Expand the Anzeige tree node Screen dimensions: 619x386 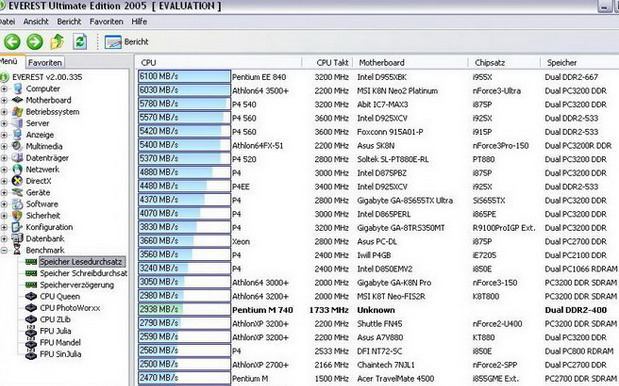[4, 135]
